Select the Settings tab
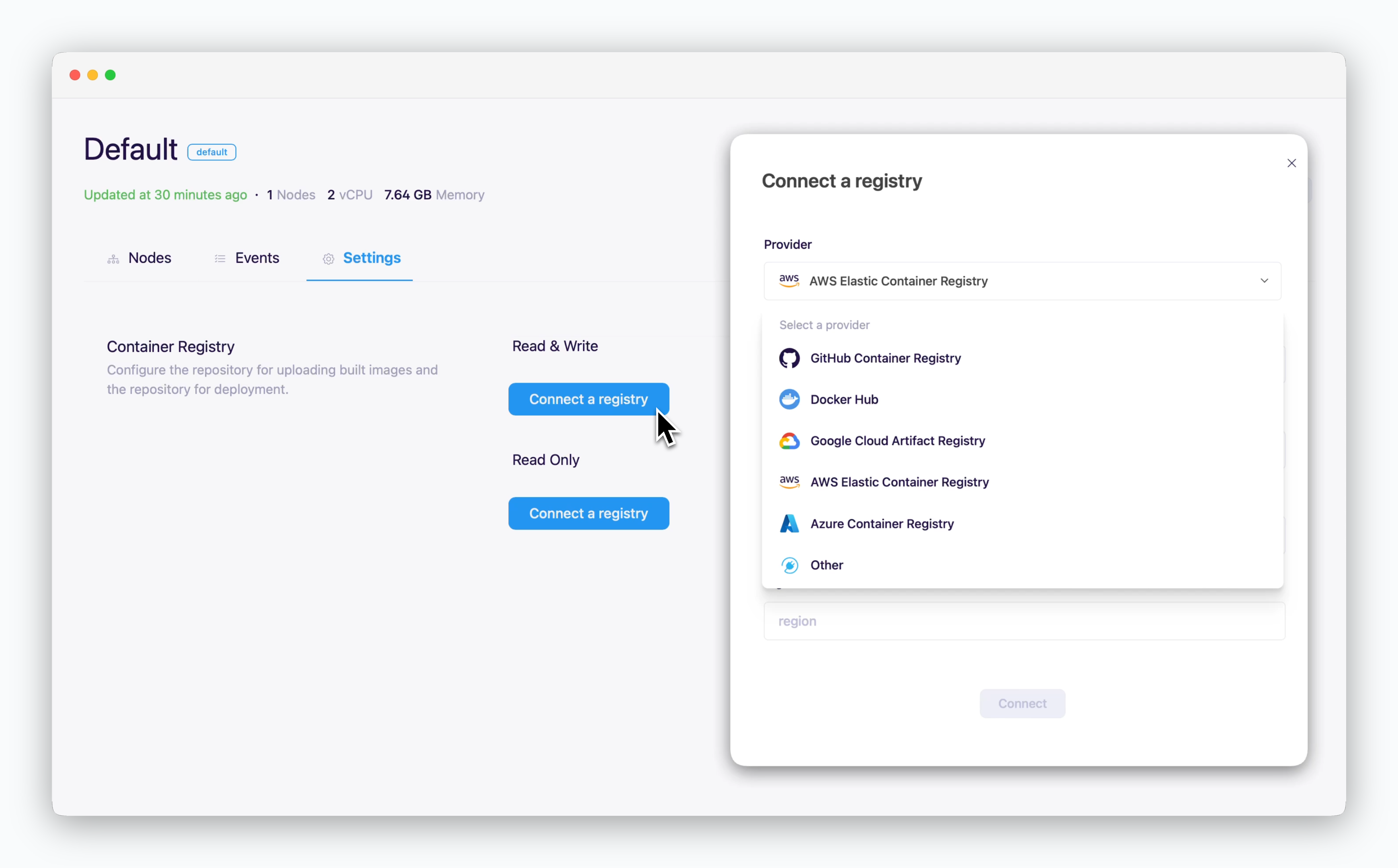 tap(360, 258)
